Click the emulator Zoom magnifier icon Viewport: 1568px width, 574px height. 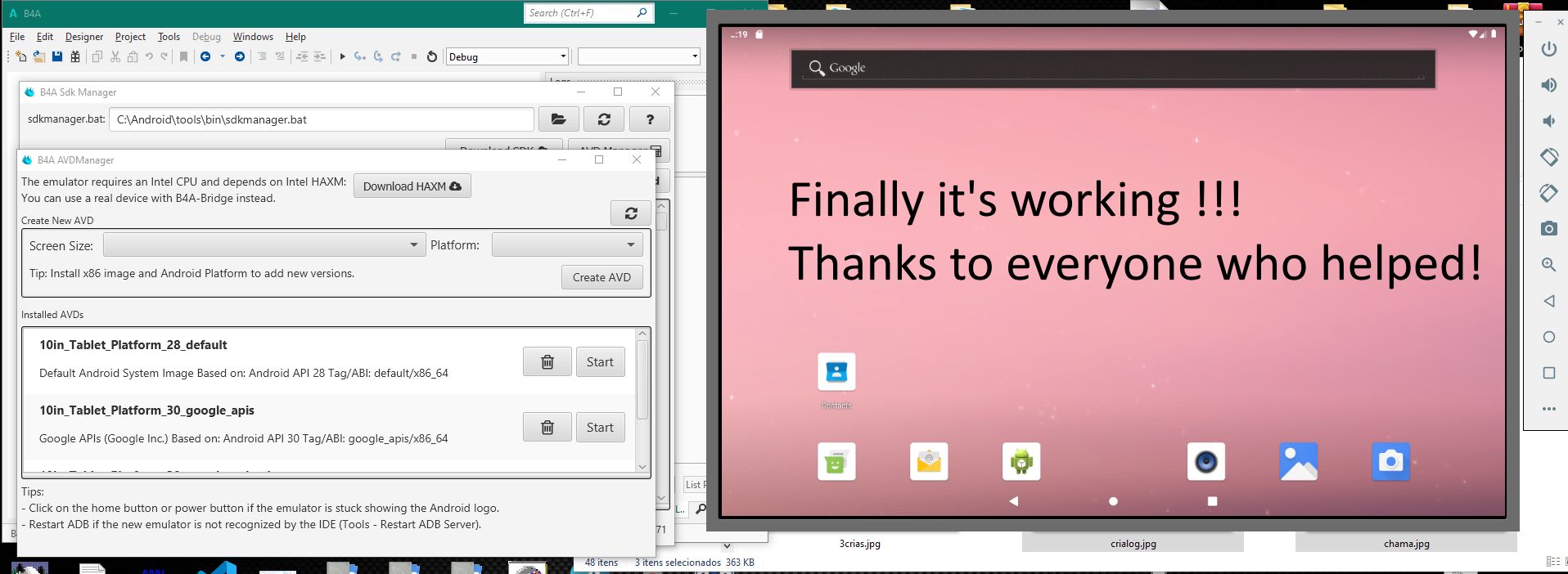click(1548, 265)
